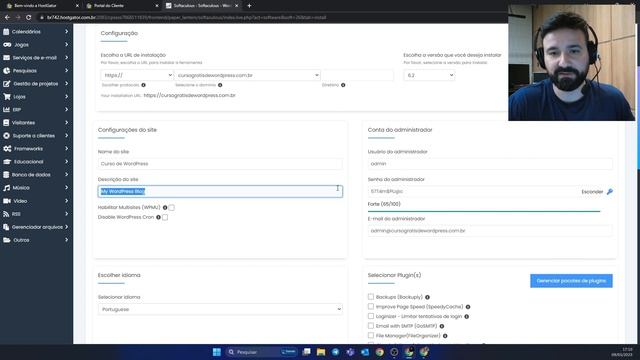This screenshot has width=640, height=360.
Task: Click the Outros folder icon
Action: [x=7, y=240]
